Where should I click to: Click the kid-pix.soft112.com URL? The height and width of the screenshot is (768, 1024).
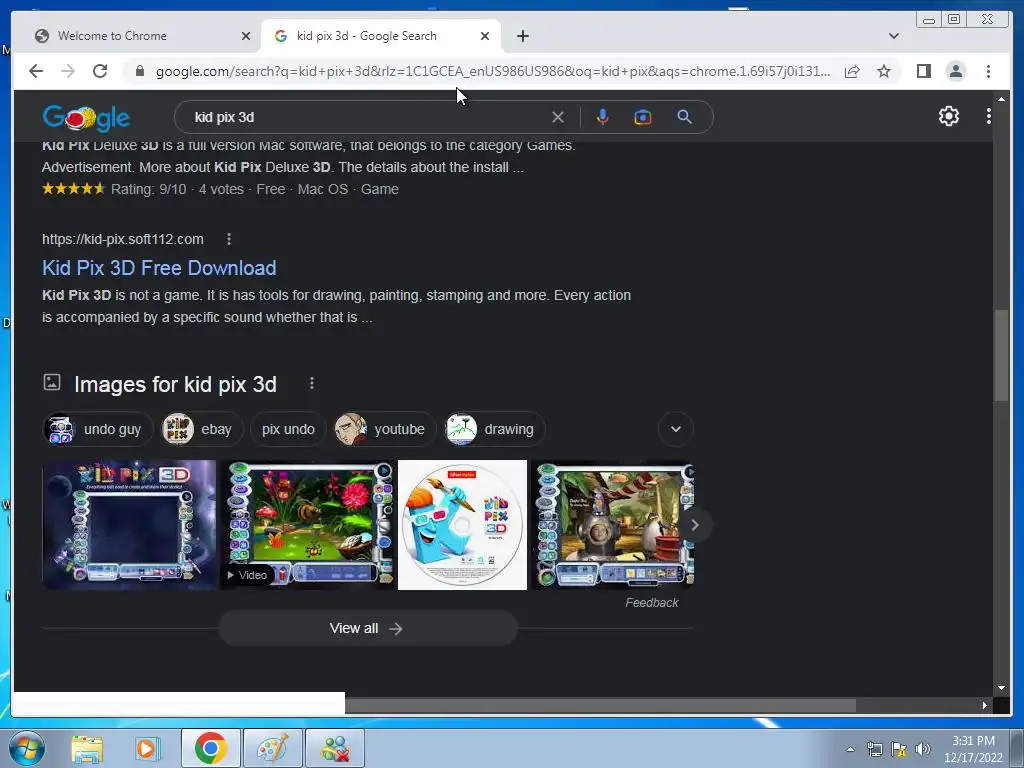tap(123, 239)
